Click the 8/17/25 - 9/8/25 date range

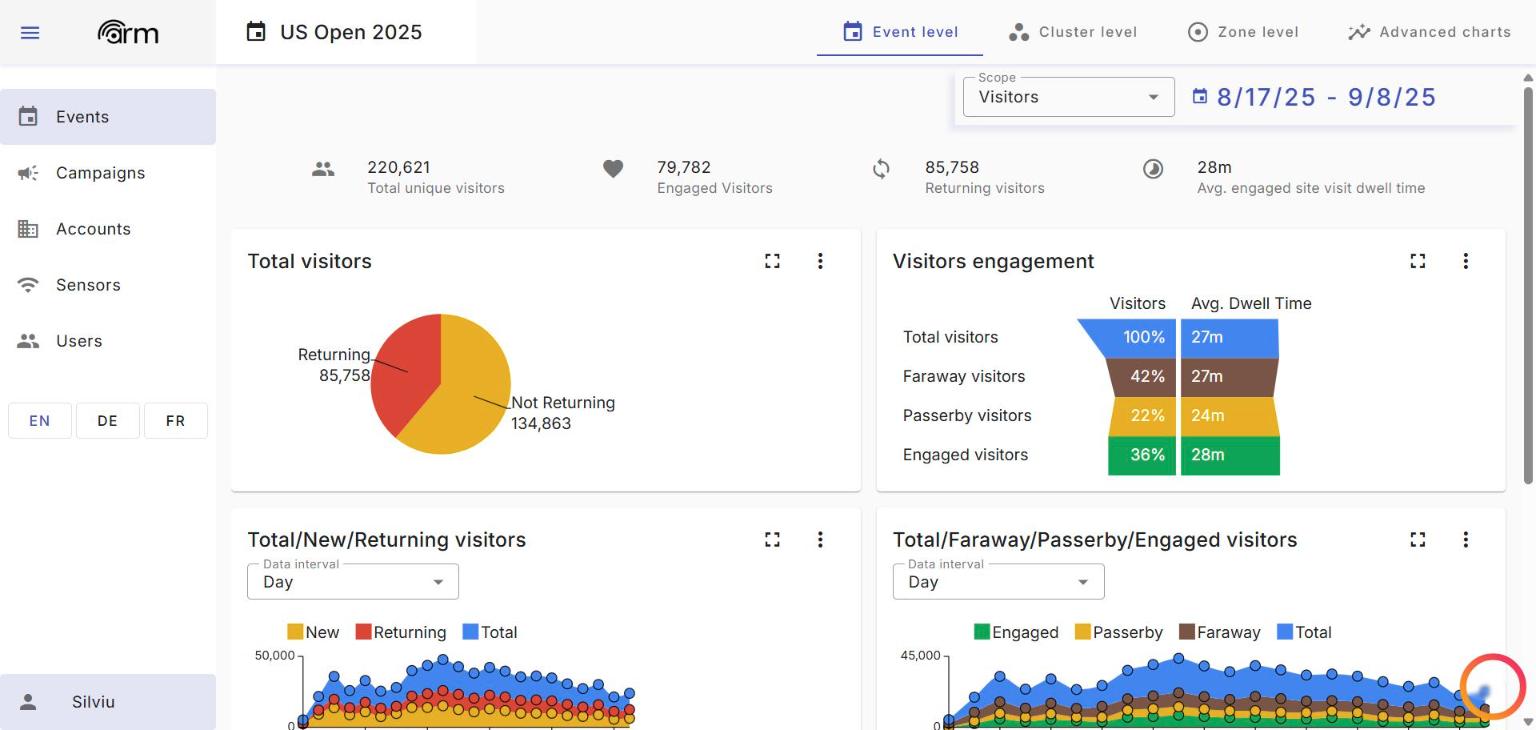1326,97
